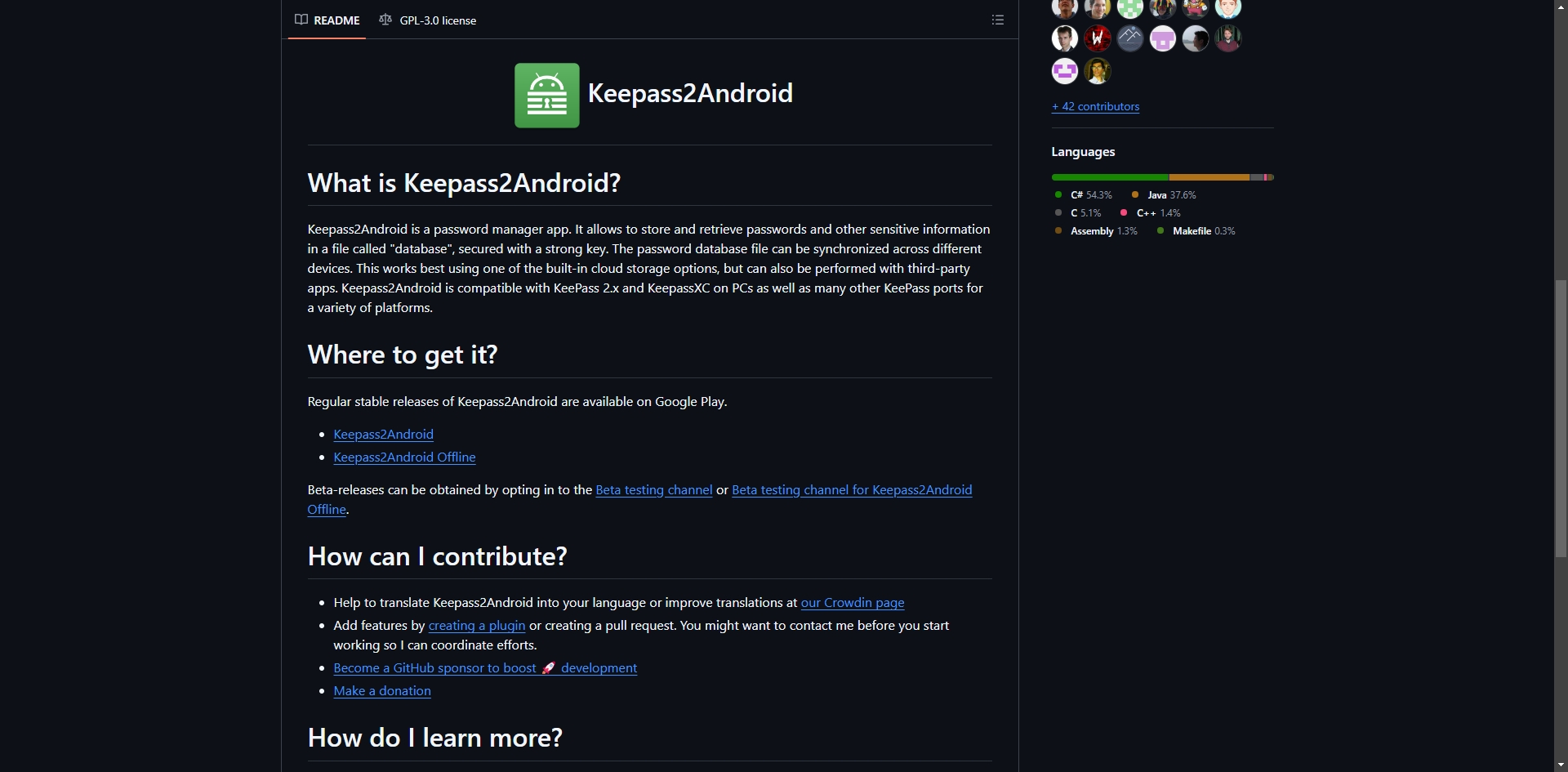1568x772 pixels.
Task: Open the + 42 contributors link
Action: (1095, 106)
